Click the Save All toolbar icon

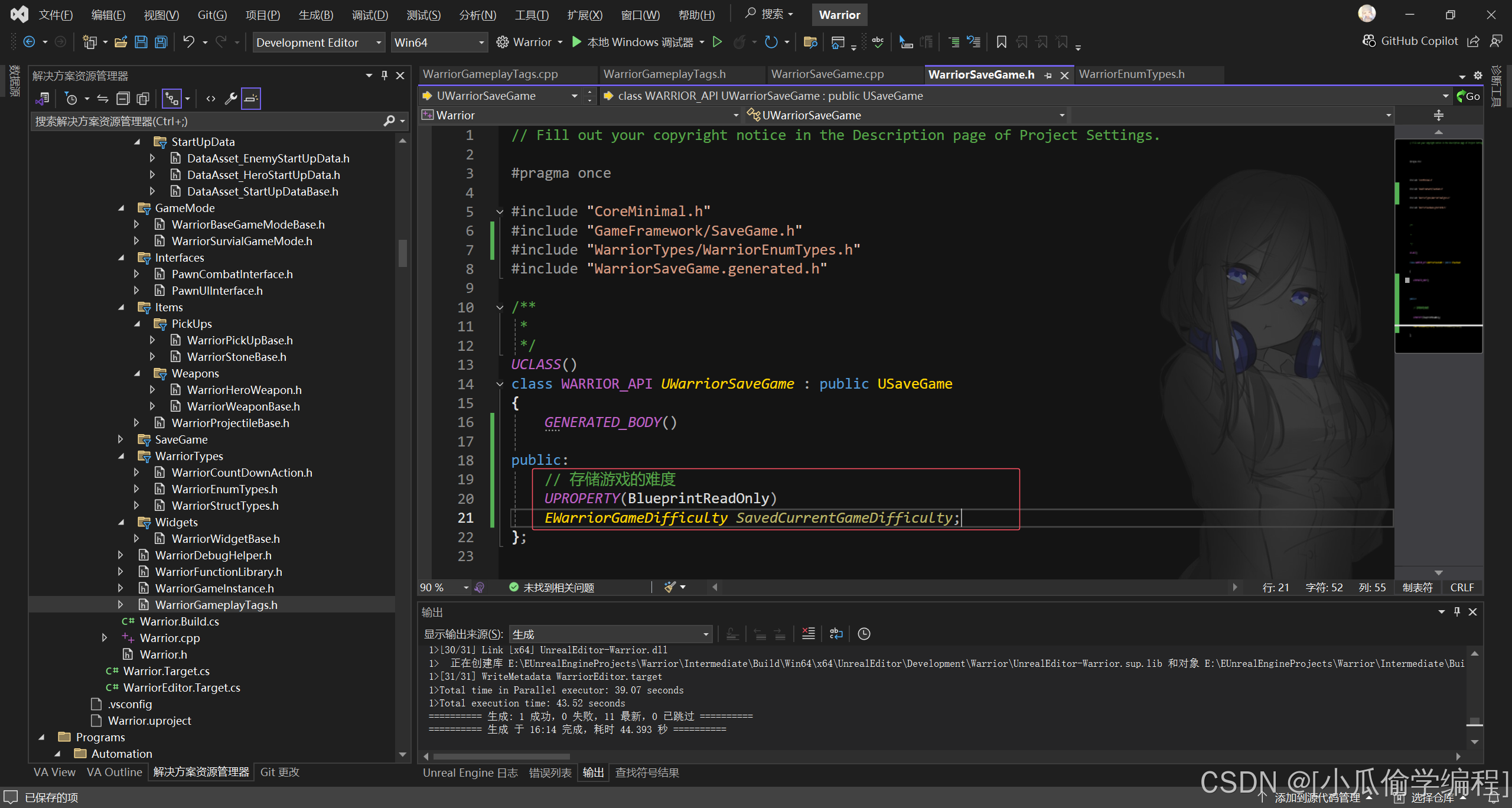click(161, 42)
